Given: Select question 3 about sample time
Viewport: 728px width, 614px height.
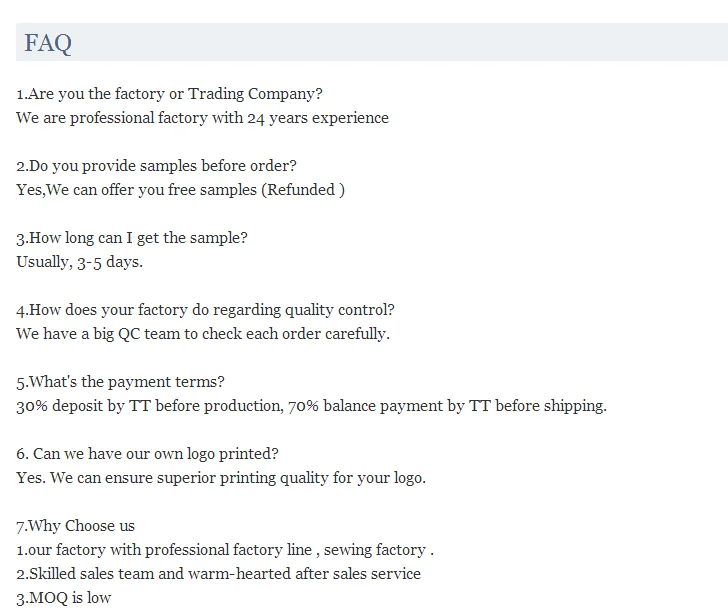Looking at the screenshot, I should tap(132, 237).
